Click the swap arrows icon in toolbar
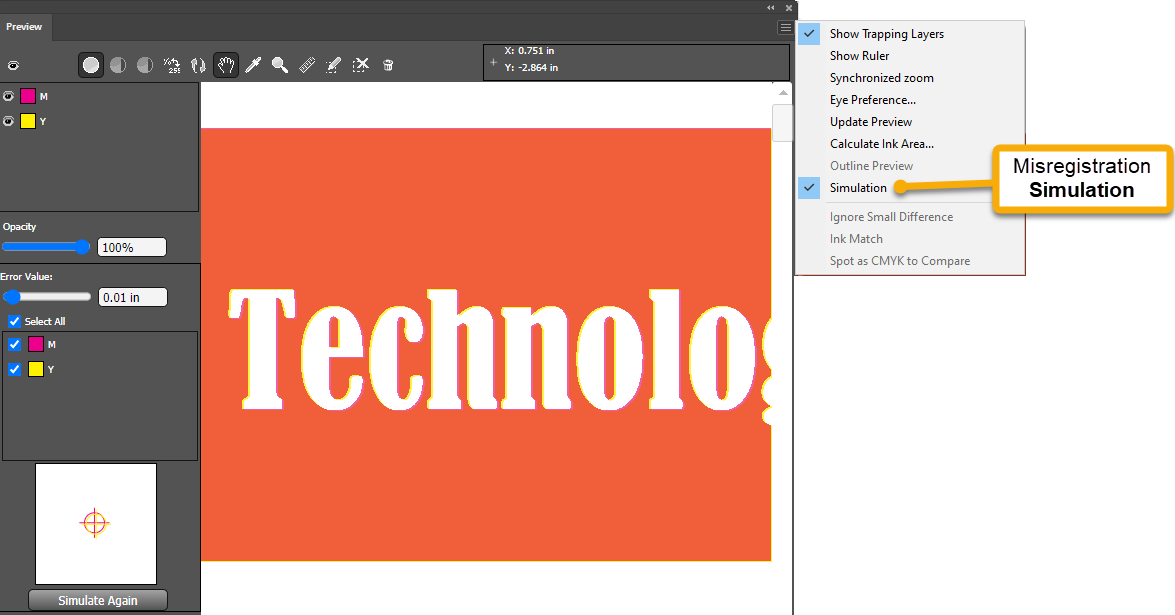The image size is (1175, 615). tap(198, 65)
